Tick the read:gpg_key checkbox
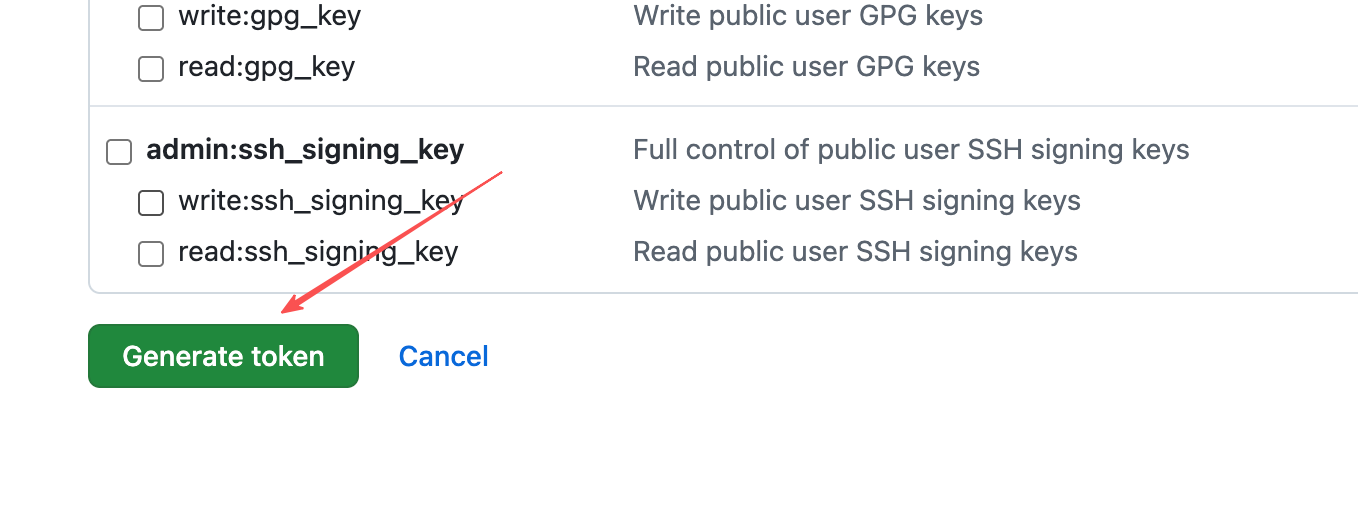 click(x=151, y=68)
